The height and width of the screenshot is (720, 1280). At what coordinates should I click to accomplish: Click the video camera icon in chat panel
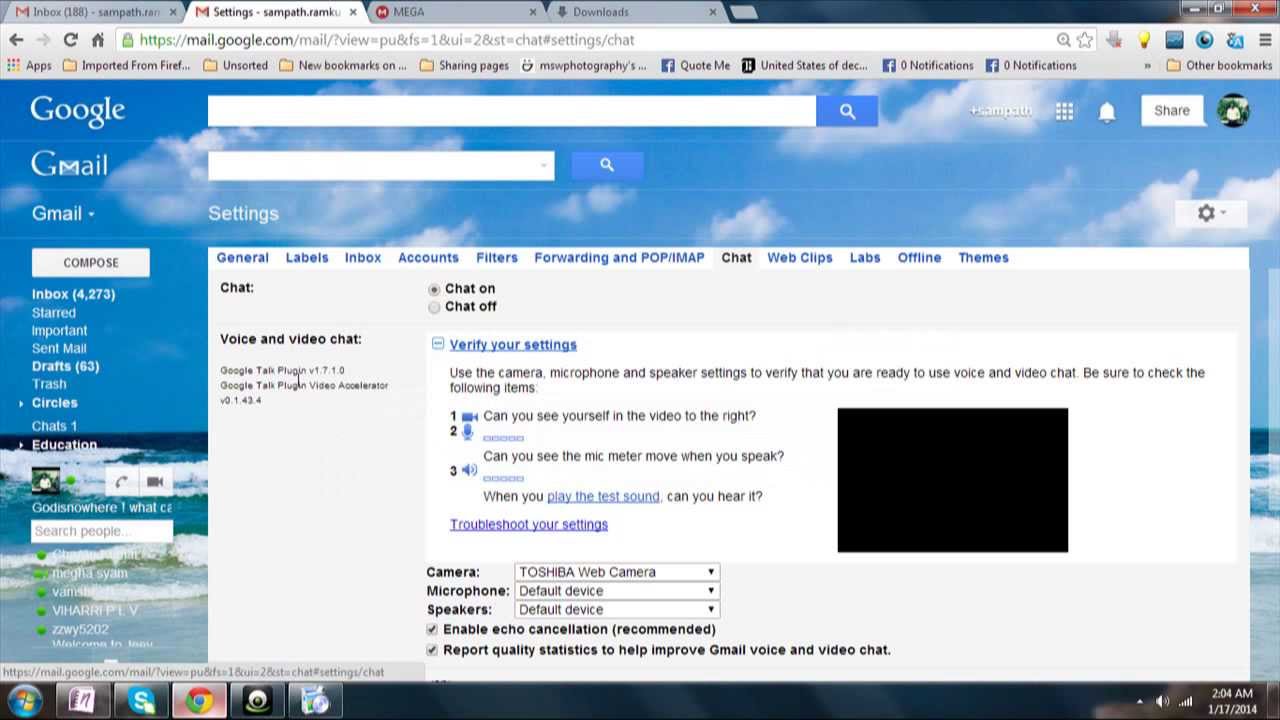(155, 482)
